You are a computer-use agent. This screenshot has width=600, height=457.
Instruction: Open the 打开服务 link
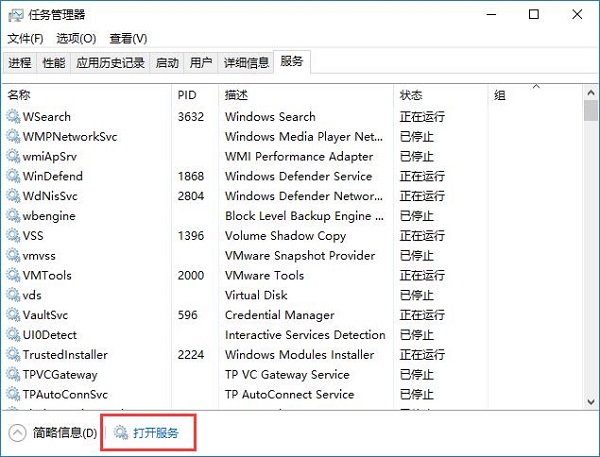pyautogui.click(x=156, y=433)
